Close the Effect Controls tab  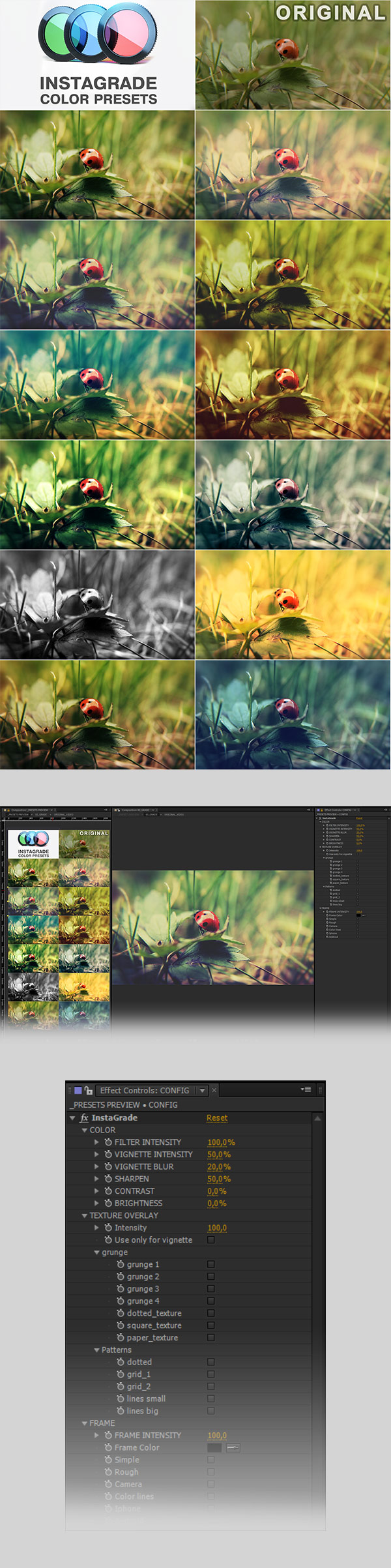[214, 1090]
